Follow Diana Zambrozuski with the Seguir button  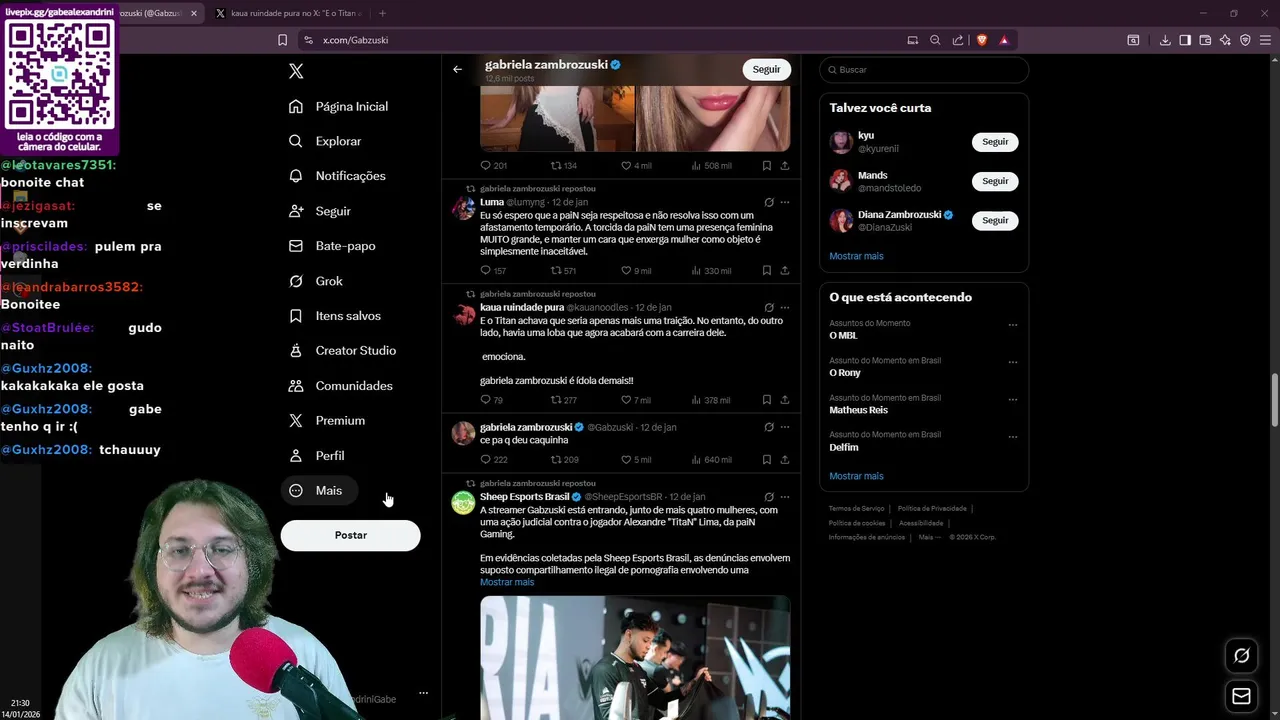tap(995, 220)
